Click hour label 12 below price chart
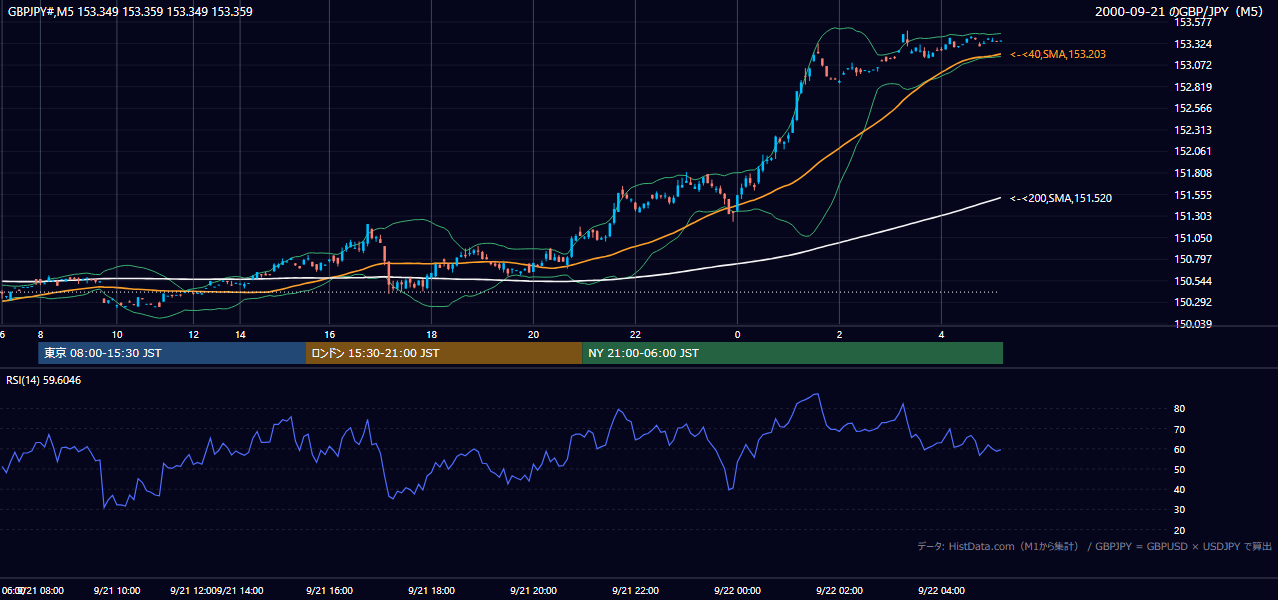Viewport: 1278px width, 600px height. [x=194, y=334]
